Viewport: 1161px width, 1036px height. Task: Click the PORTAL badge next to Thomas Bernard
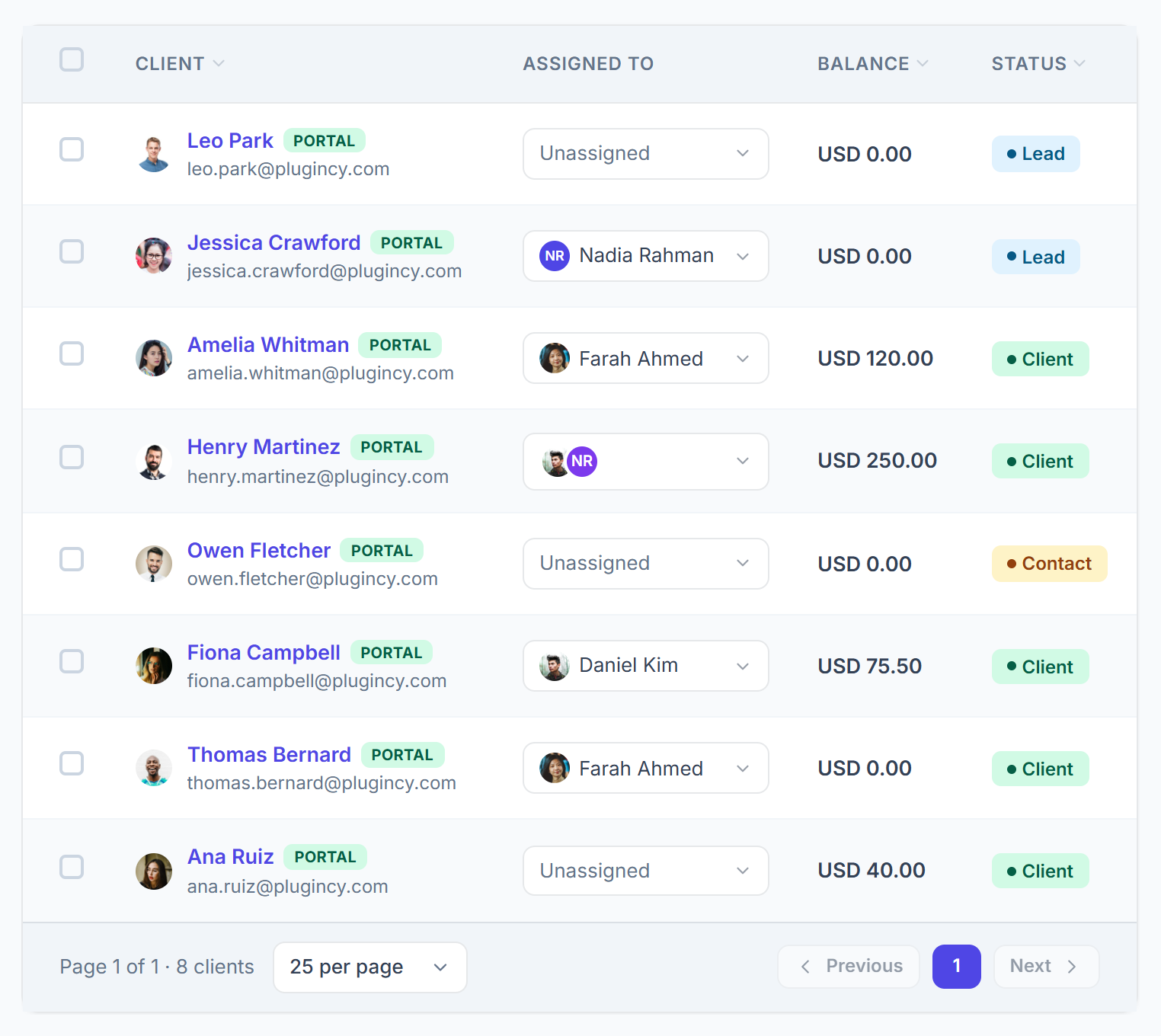tap(402, 755)
